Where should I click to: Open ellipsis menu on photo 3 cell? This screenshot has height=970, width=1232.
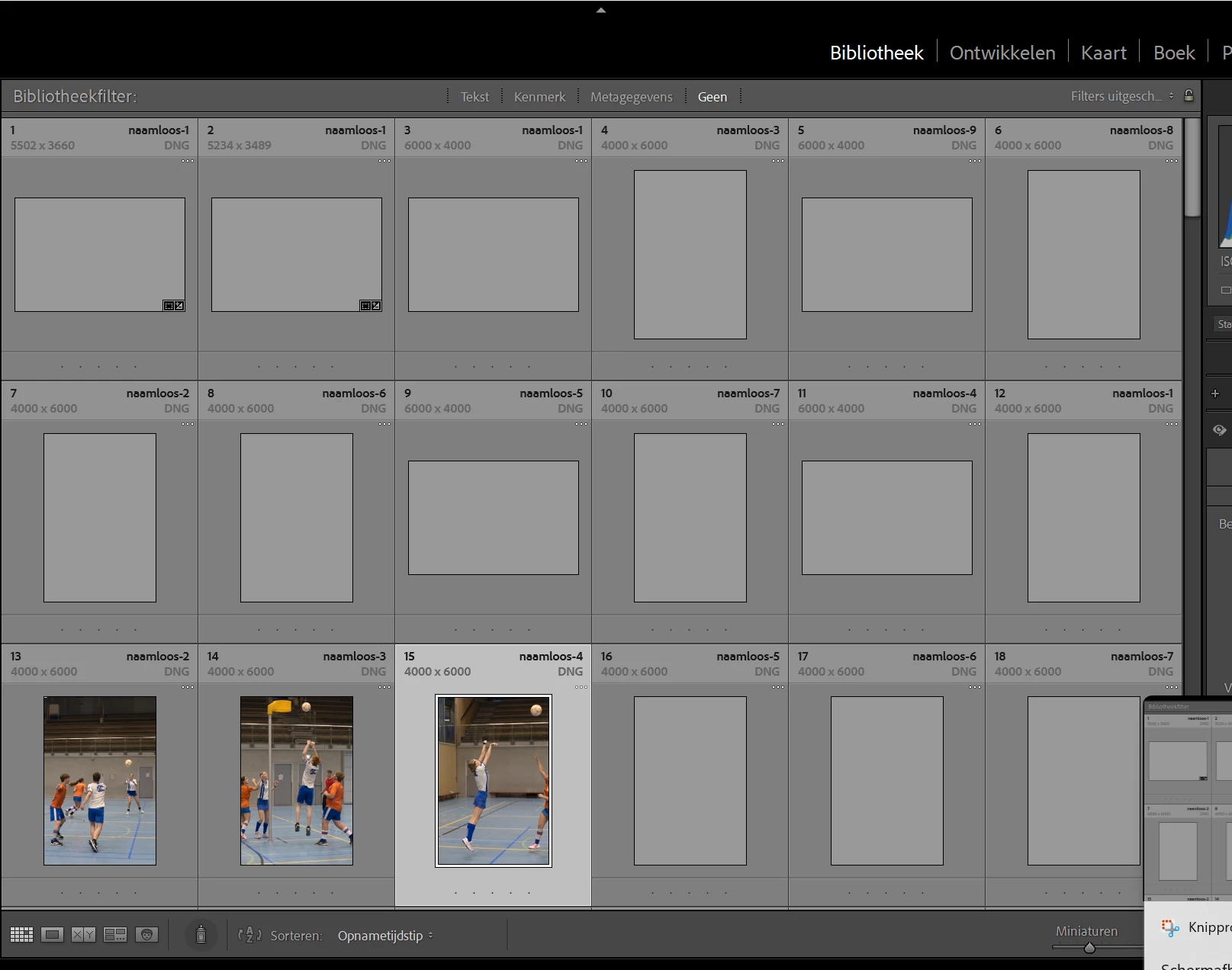click(581, 161)
